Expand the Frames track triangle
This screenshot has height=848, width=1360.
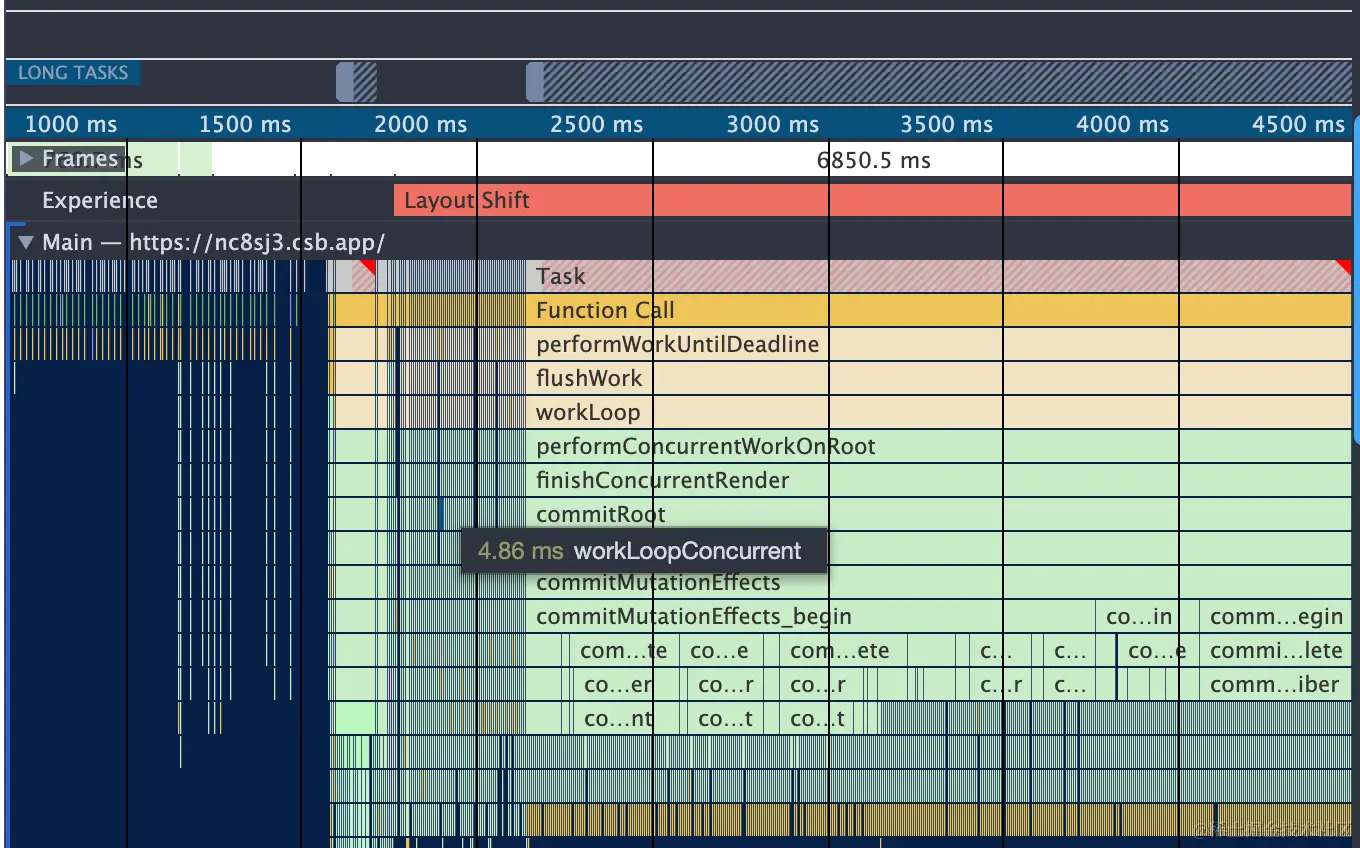click(x=26, y=158)
